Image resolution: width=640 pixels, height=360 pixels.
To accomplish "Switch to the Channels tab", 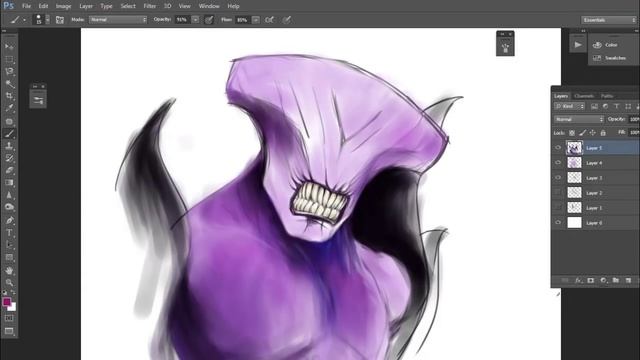I will tap(584, 96).
